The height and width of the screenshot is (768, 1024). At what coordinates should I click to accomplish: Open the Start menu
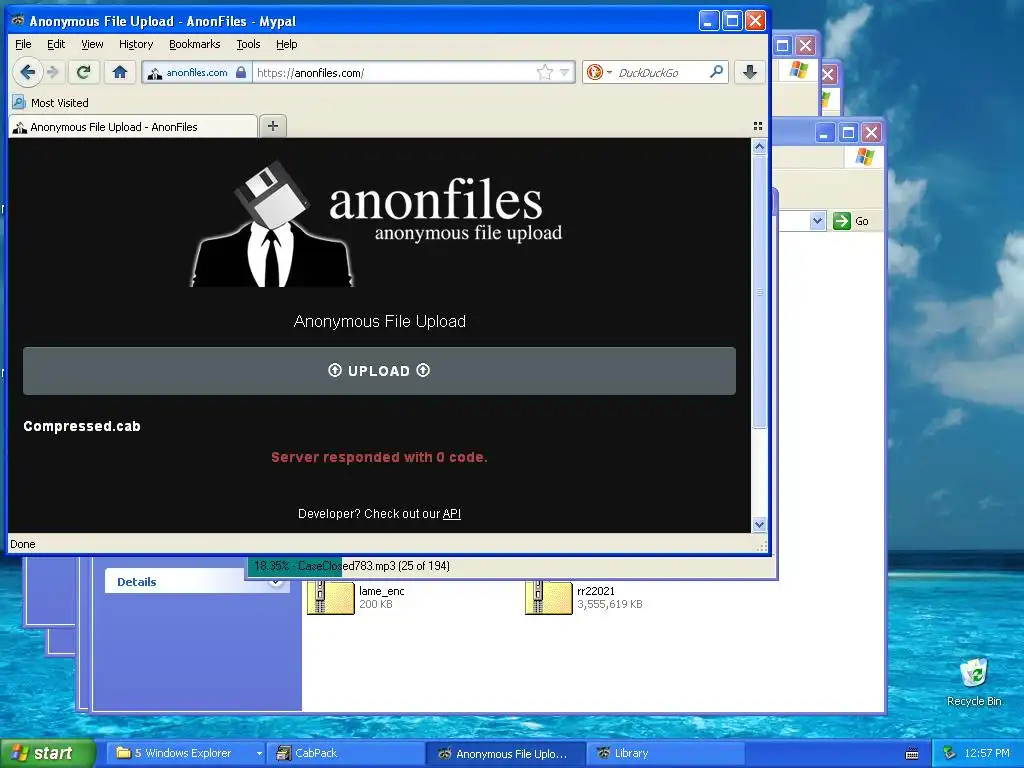(x=47, y=753)
